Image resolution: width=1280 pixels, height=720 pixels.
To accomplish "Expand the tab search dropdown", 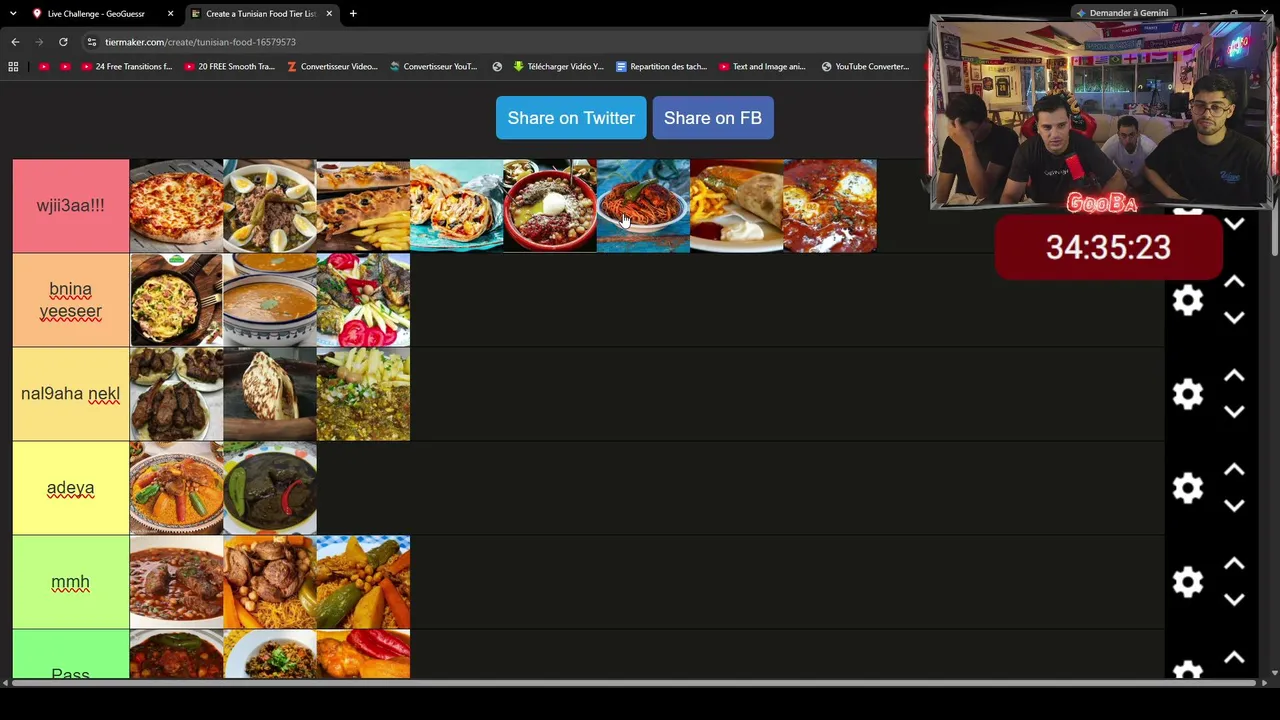I will (x=13, y=14).
